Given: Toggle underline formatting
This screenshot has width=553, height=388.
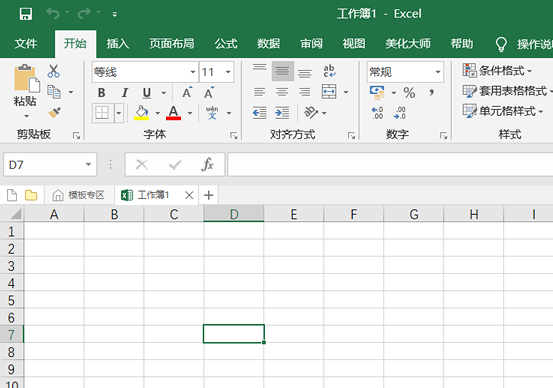Looking at the screenshot, I should [x=147, y=93].
